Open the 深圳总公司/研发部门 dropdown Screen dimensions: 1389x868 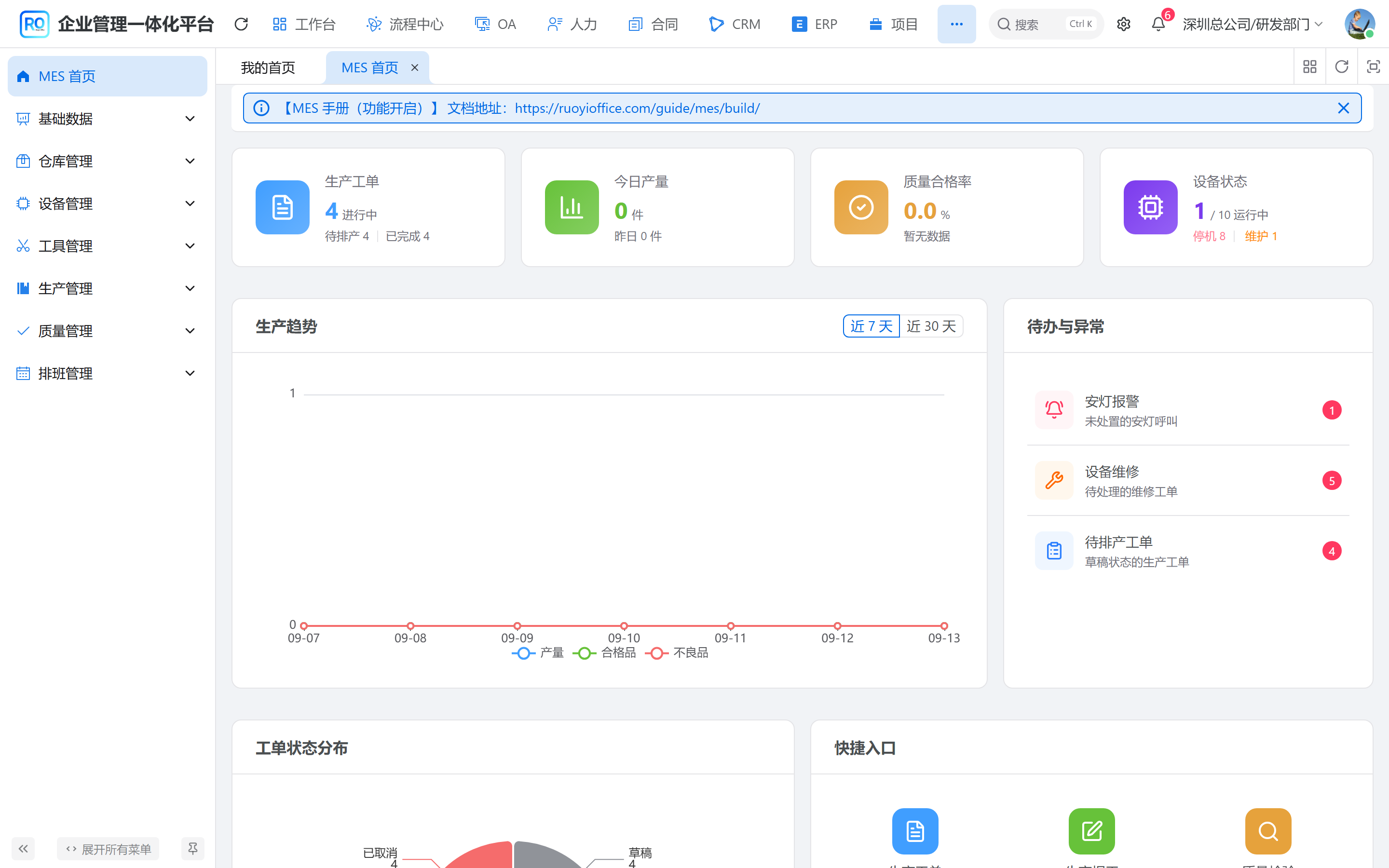click(1253, 24)
